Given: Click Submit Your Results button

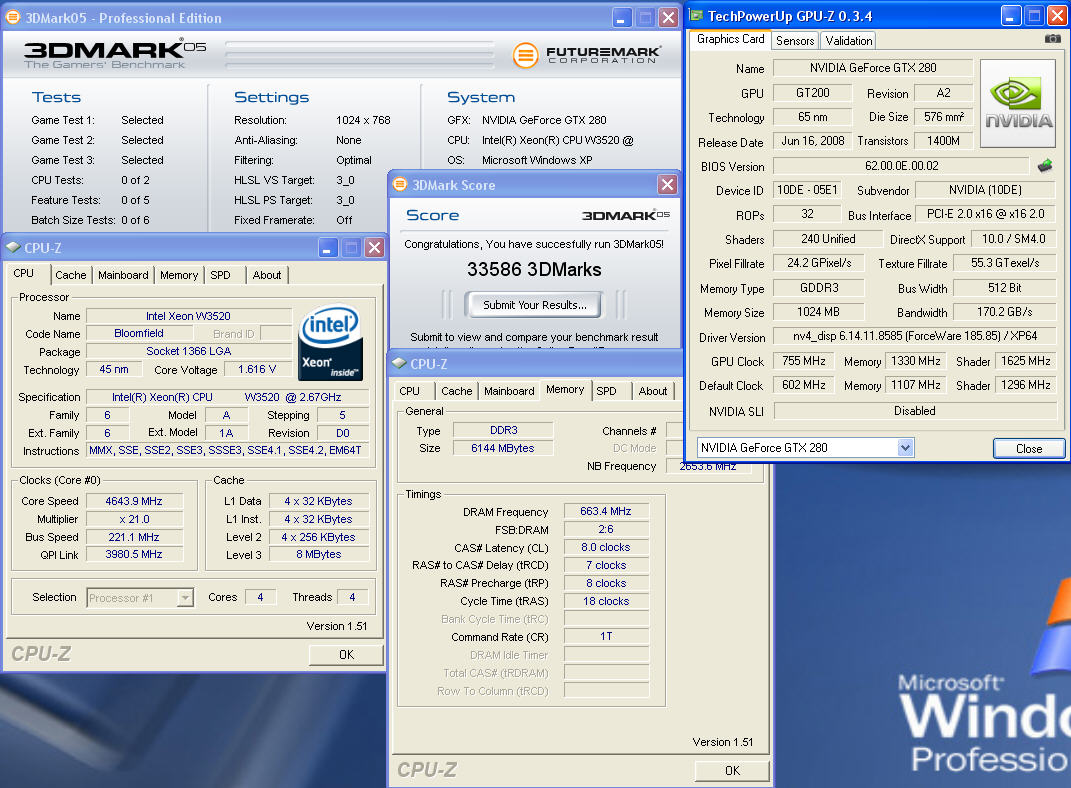Looking at the screenshot, I should (x=534, y=305).
